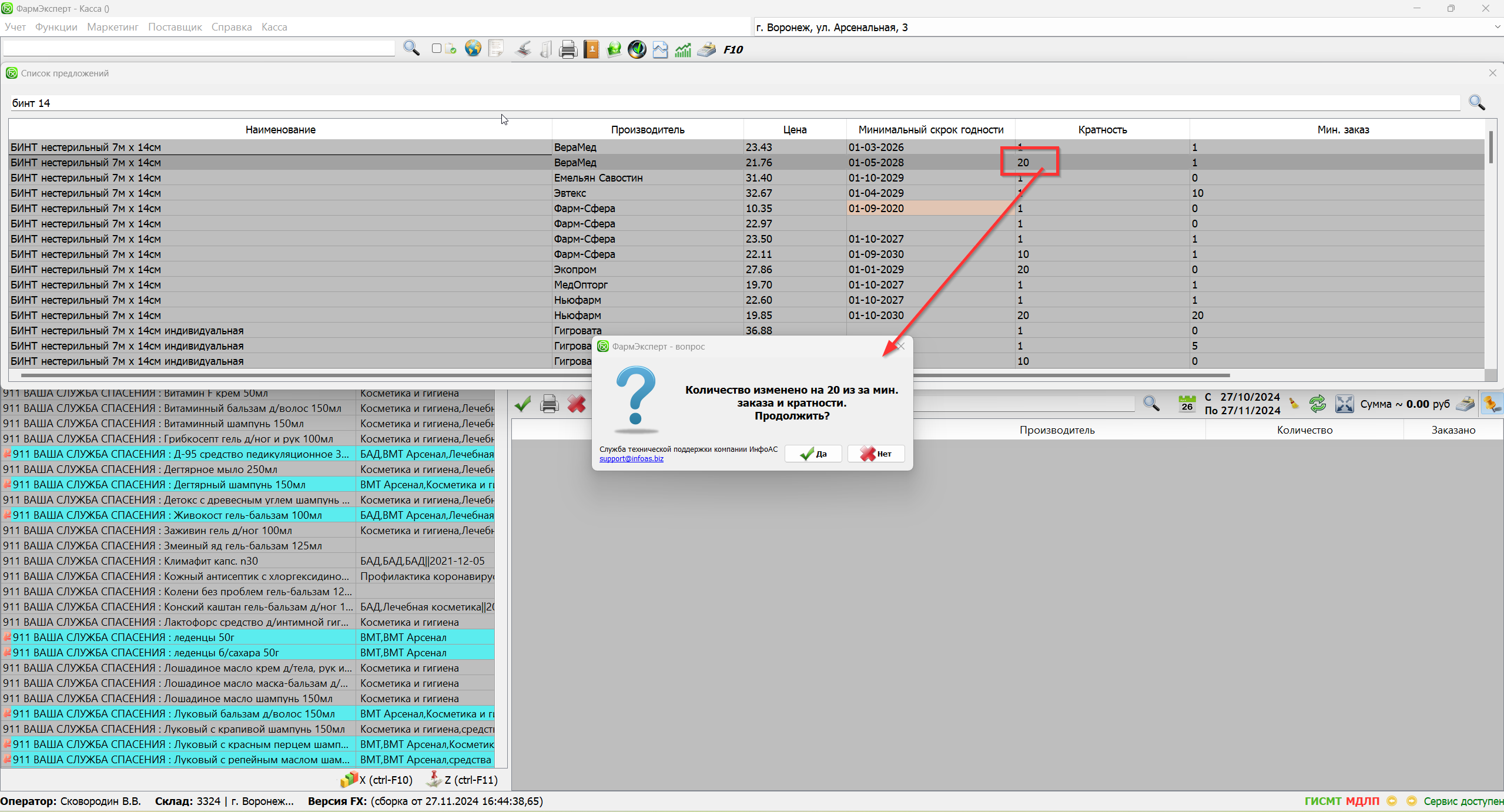Open the support@infoas.biz email link
Image resolution: width=1504 pixels, height=812 pixels.
(x=631, y=459)
